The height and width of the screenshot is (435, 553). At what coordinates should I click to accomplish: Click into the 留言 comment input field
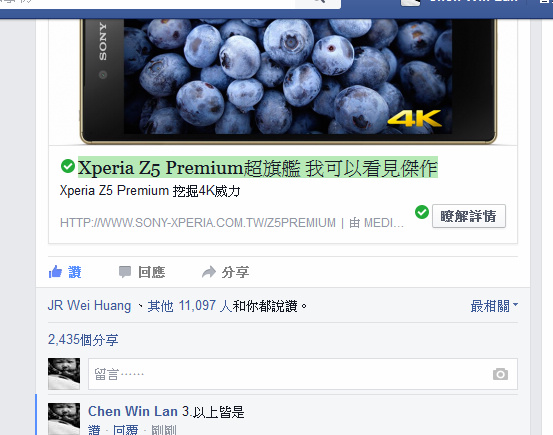(303, 374)
